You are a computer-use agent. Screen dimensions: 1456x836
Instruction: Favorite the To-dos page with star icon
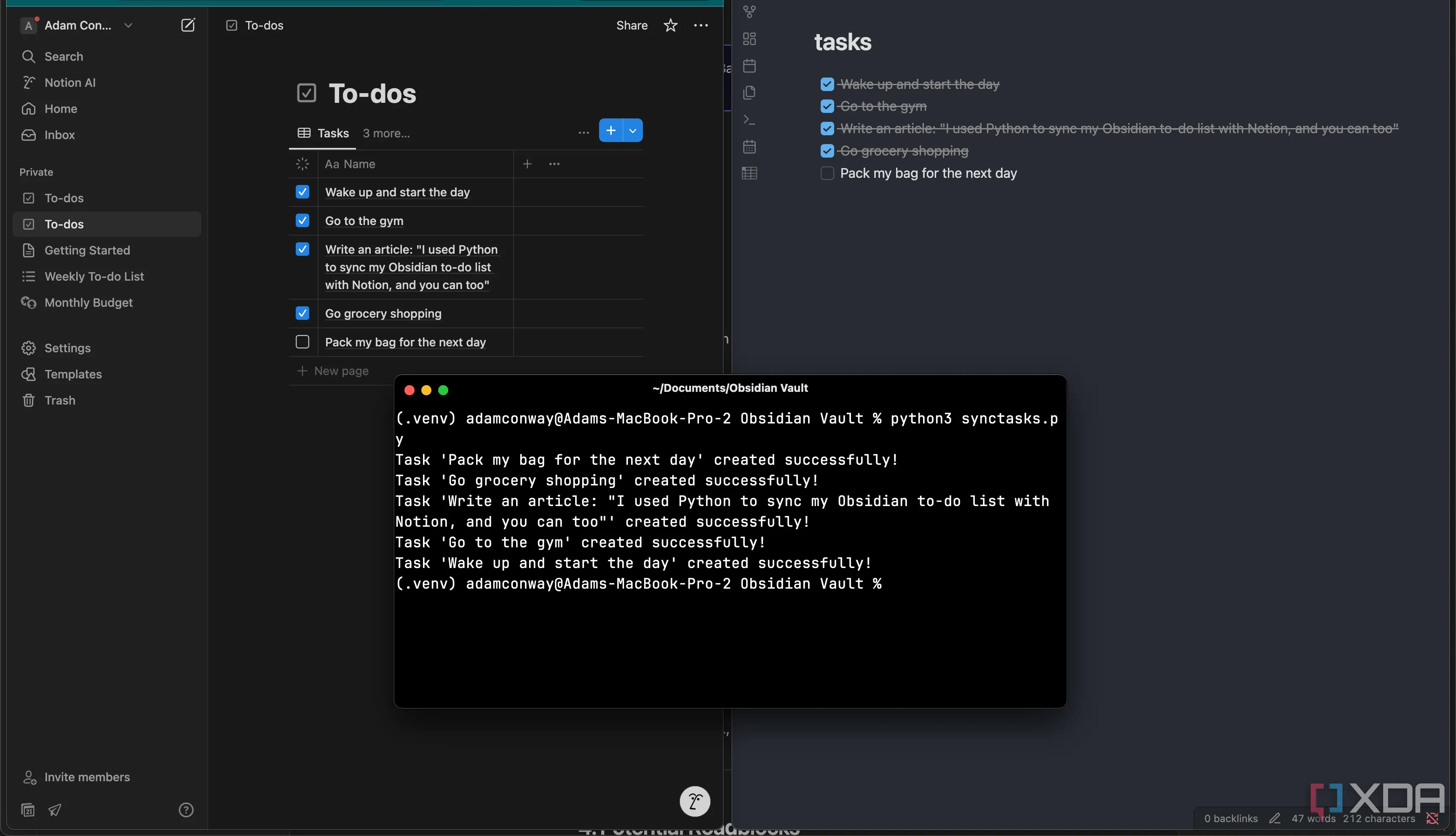click(x=670, y=25)
